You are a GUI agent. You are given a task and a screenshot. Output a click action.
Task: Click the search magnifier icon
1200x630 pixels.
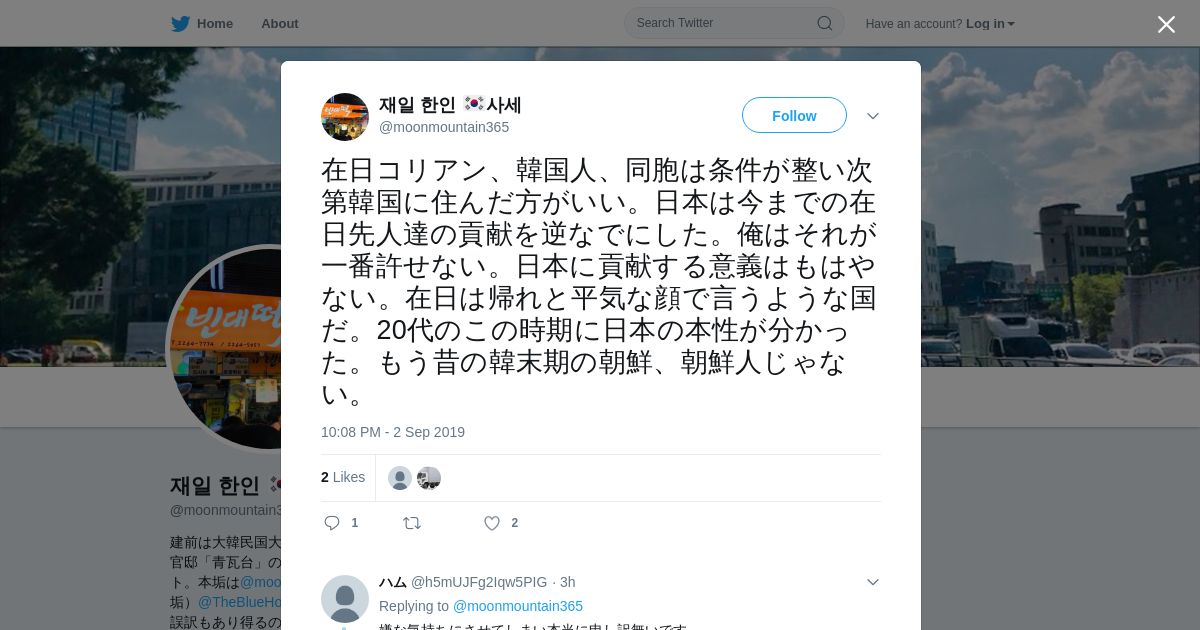[x=825, y=23]
